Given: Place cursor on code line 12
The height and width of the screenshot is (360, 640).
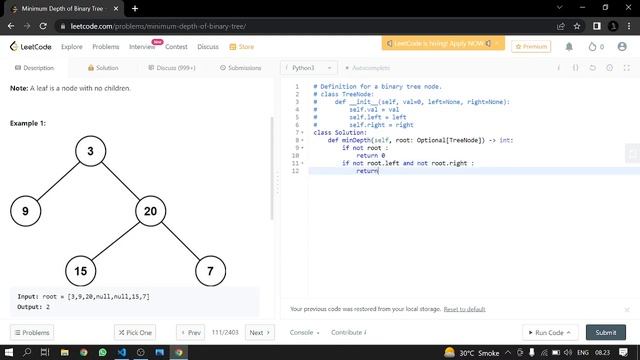Looking at the screenshot, I should (x=473, y=171).
